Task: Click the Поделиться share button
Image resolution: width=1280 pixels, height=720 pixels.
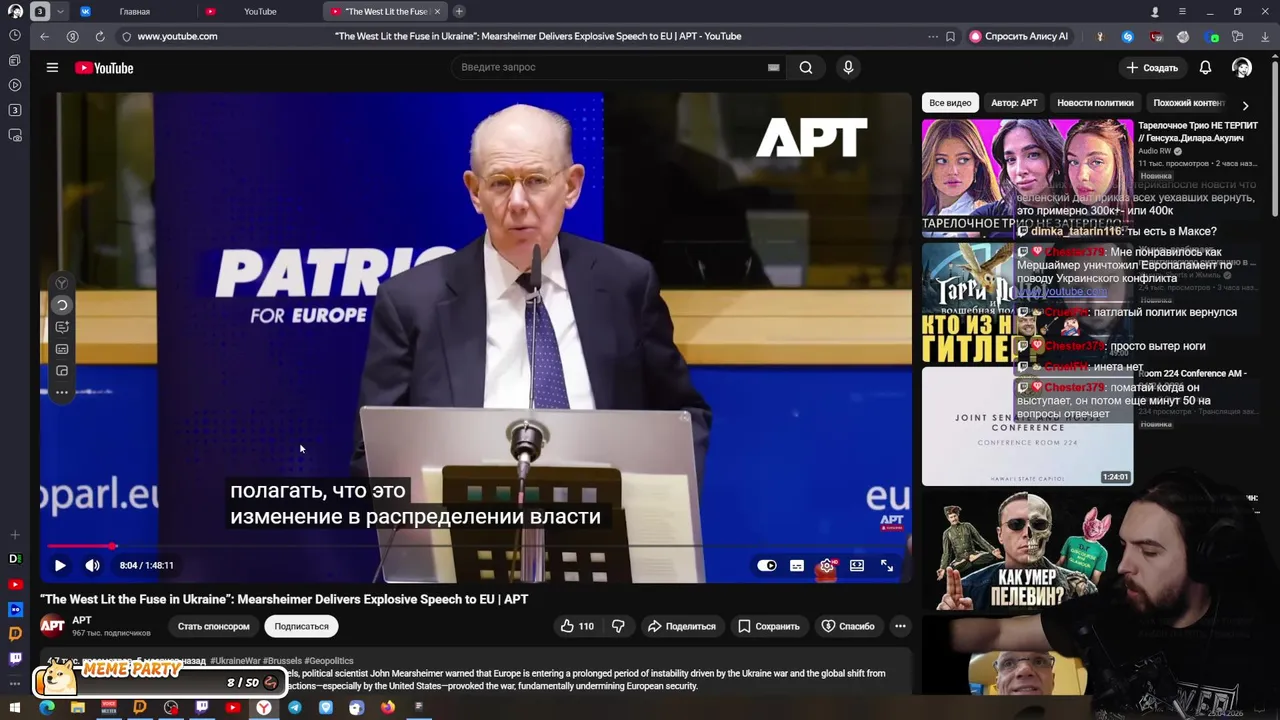Action: coord(681,626)
